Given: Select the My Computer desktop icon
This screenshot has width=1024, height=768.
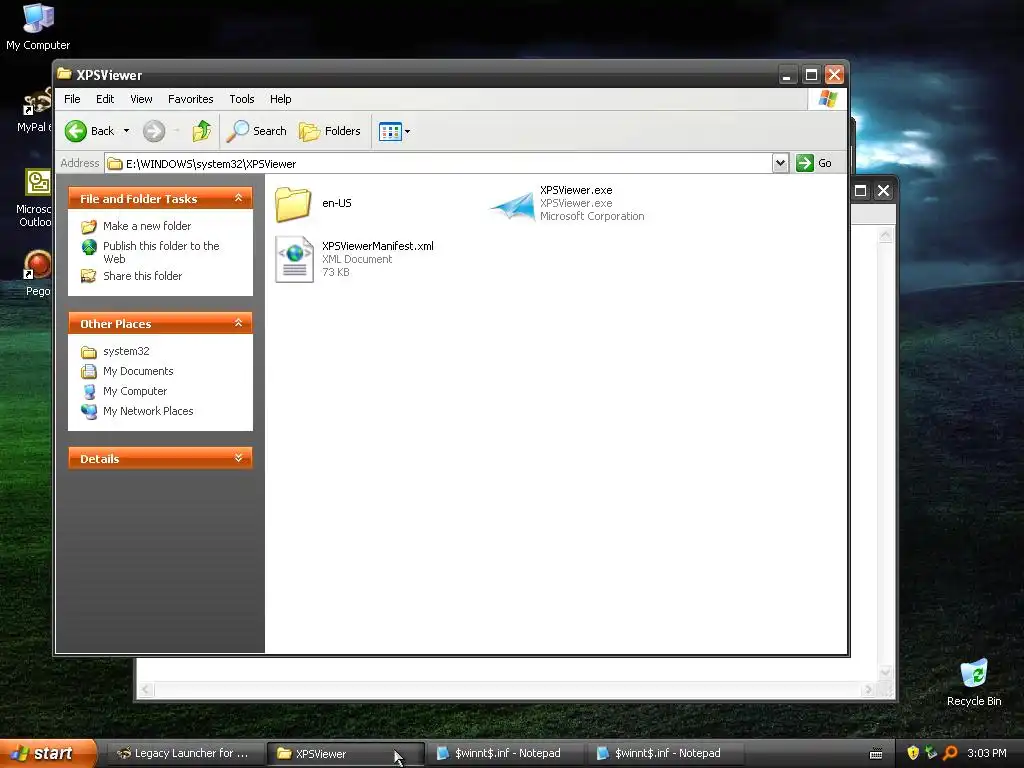Looking at the screenshot, I should [x=38, y=27].
